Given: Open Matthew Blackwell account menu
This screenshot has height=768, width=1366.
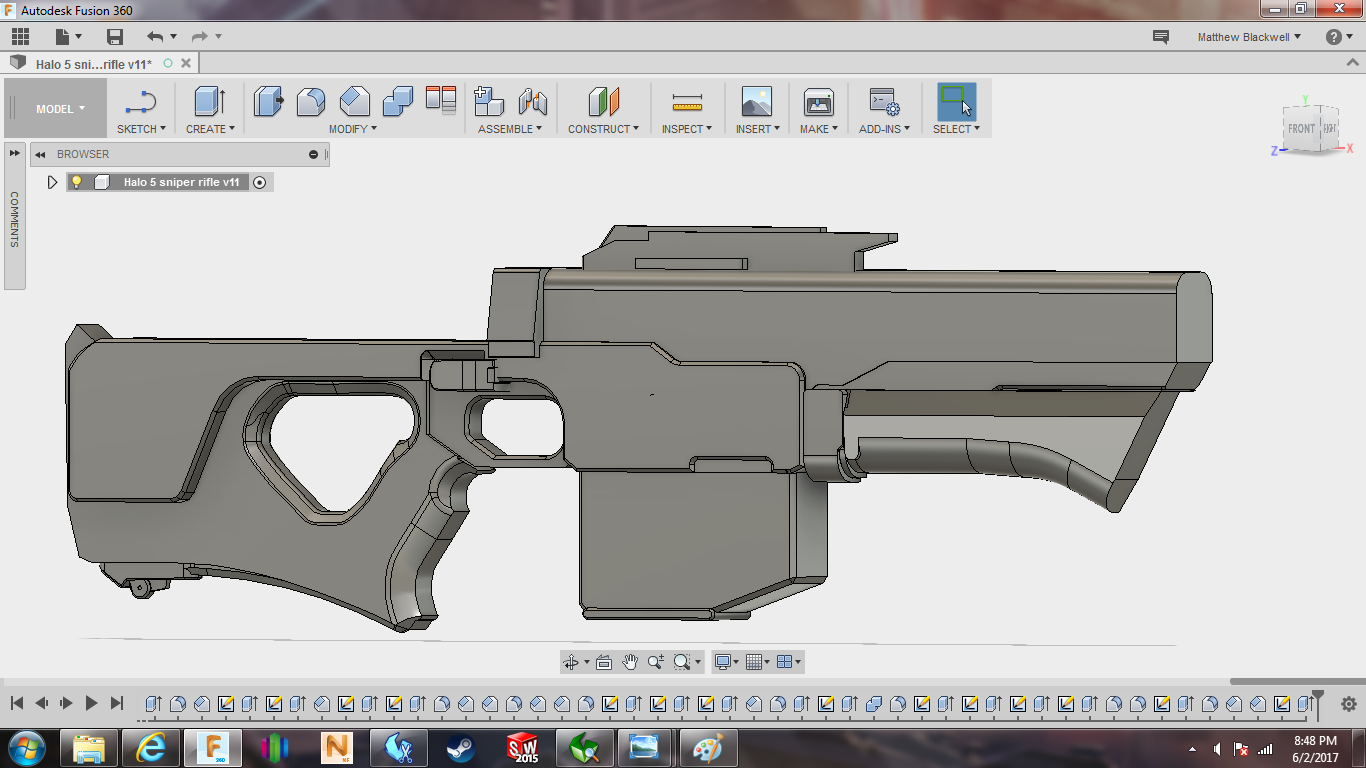Looking at the screenshot, I should point(1250,37).
